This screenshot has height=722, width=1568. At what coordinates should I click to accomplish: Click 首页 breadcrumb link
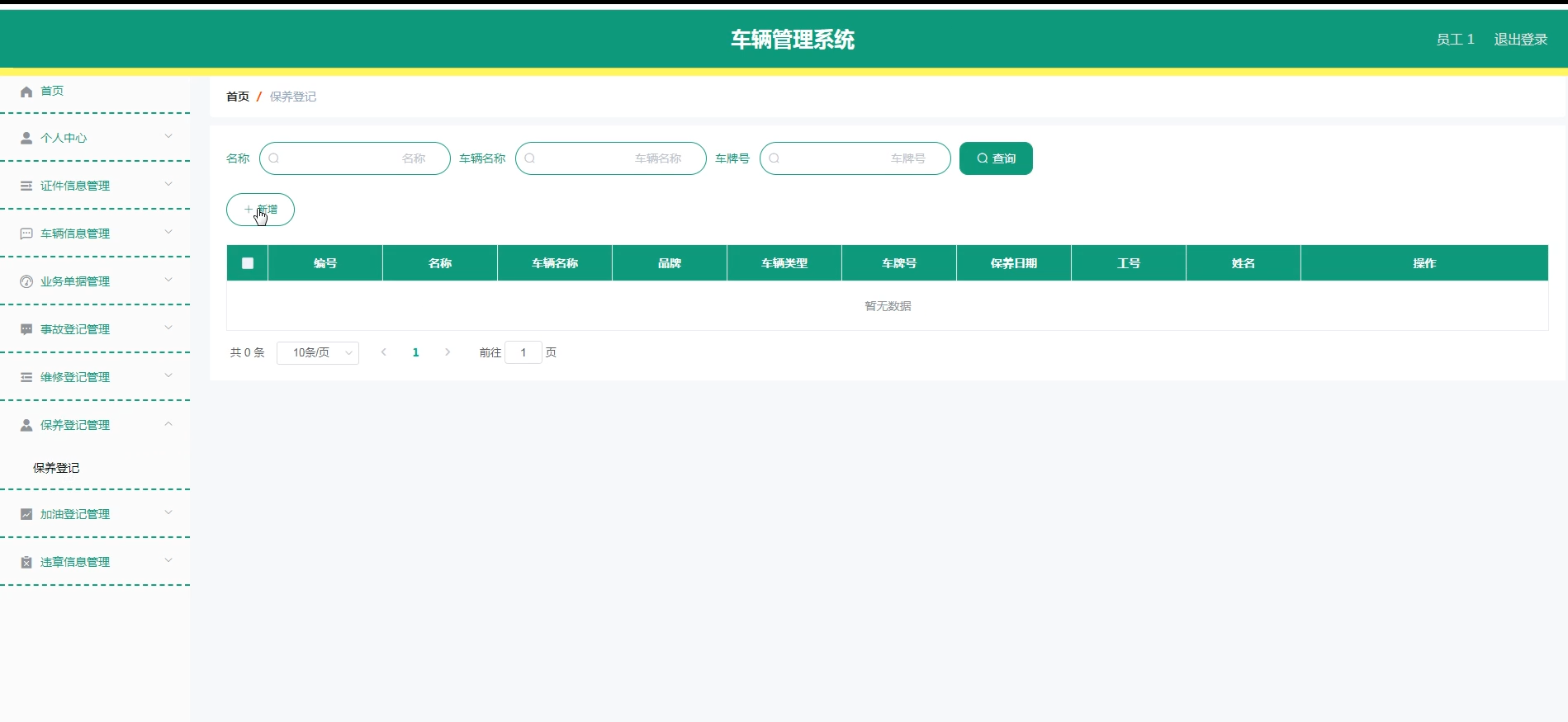point(238,97)
